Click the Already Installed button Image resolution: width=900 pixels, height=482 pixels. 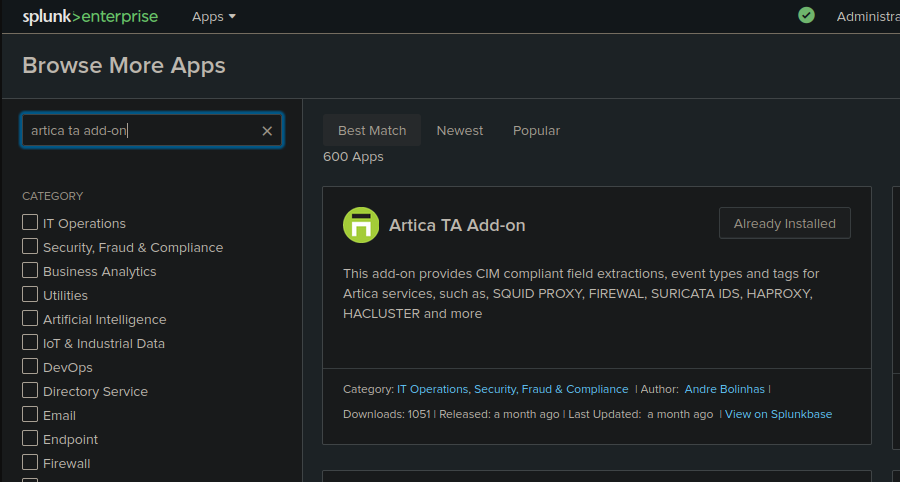785,223
